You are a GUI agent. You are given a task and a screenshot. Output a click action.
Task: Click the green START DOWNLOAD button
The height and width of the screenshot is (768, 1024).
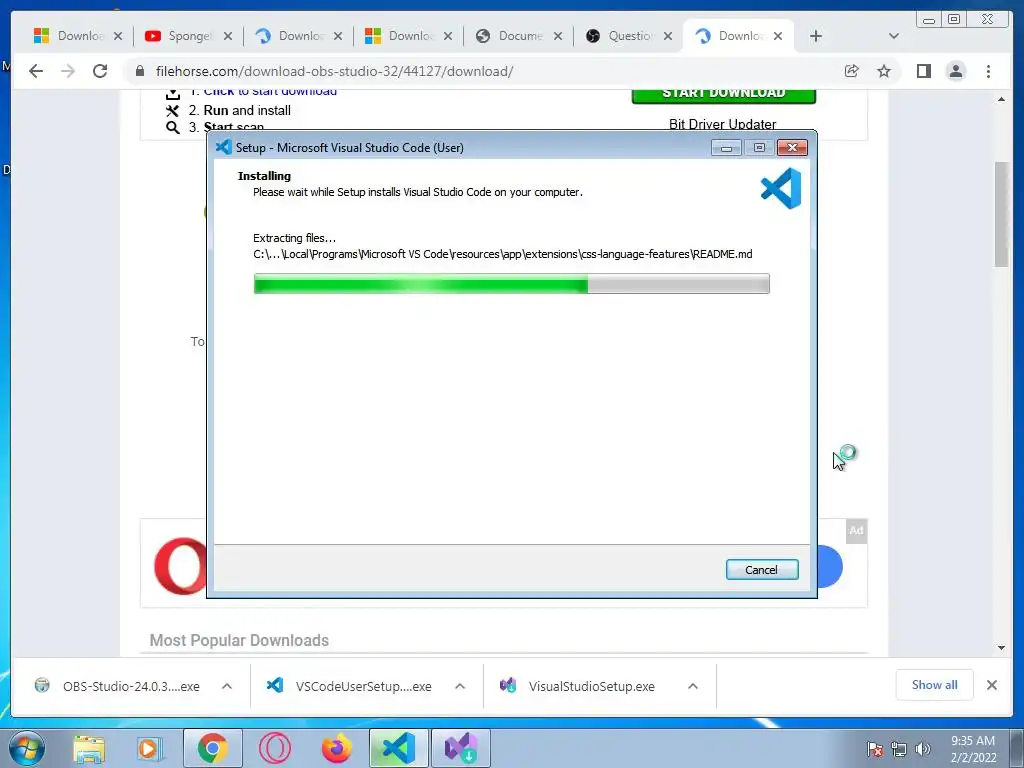724,95
